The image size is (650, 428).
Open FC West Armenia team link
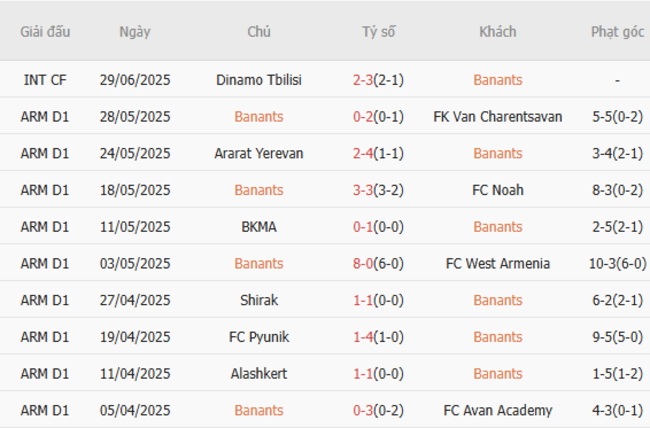click(x=497, y=264)
